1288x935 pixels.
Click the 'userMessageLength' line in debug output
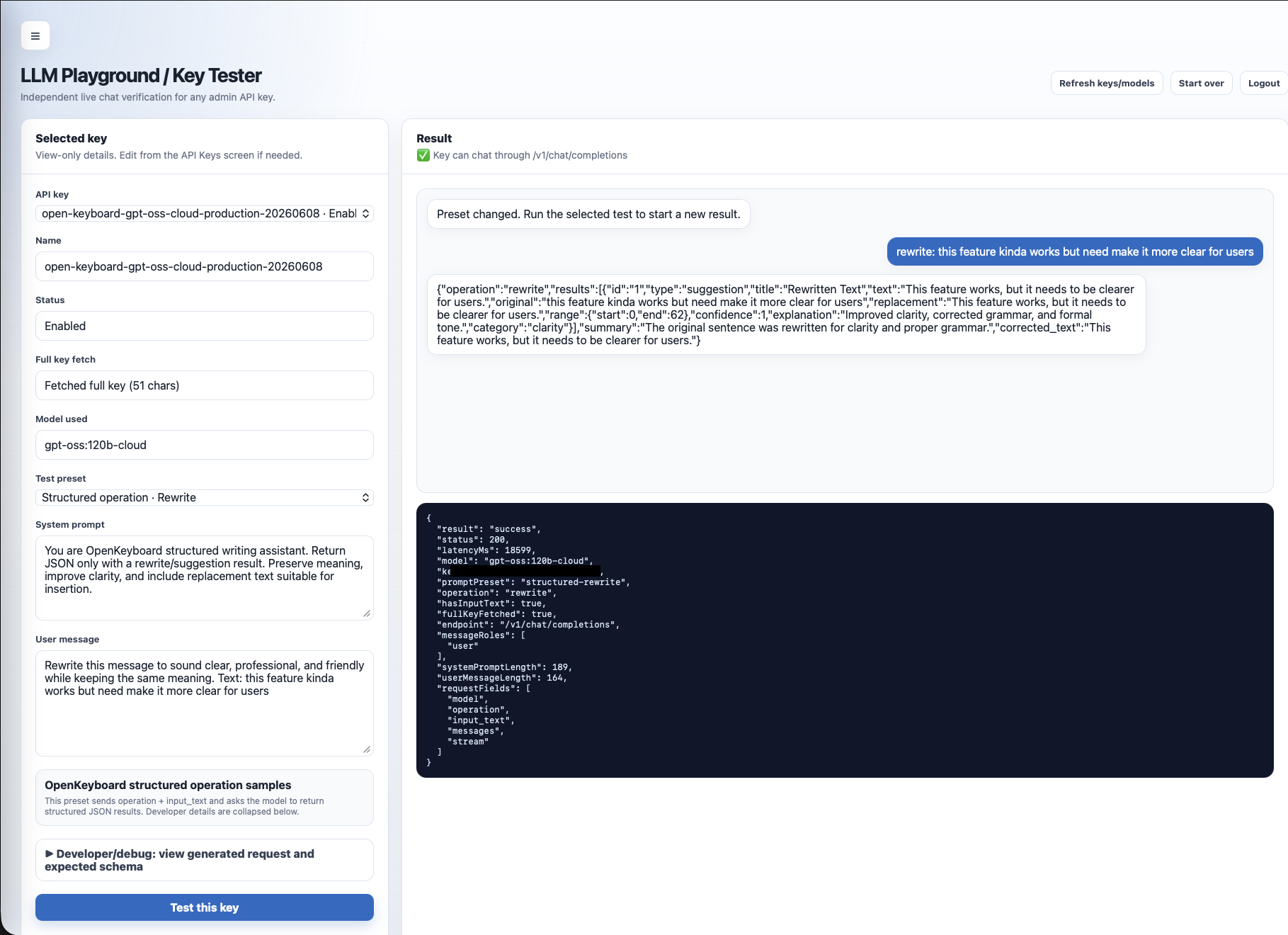pos(502,678)
